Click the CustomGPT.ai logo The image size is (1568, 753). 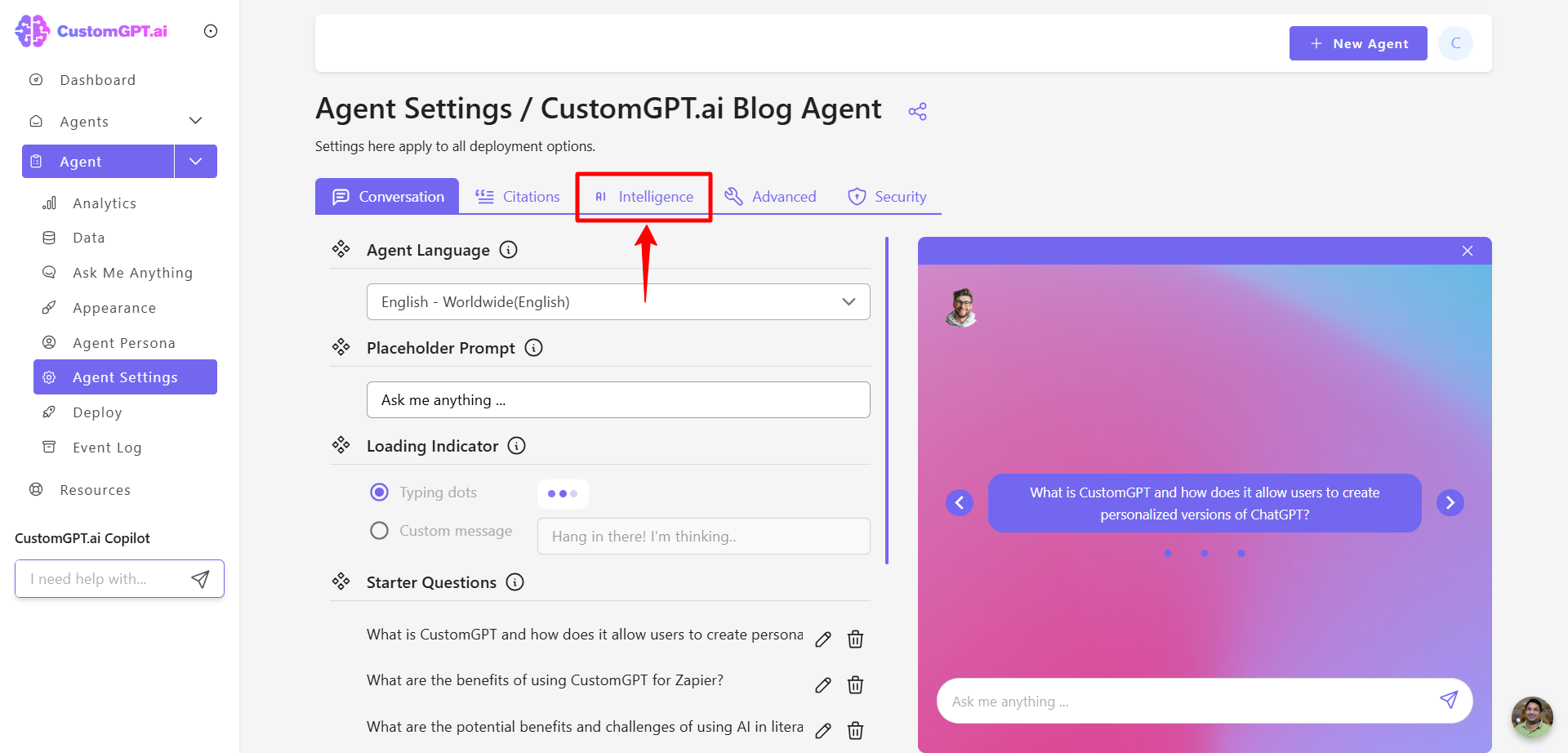click(x=91, y=31)
